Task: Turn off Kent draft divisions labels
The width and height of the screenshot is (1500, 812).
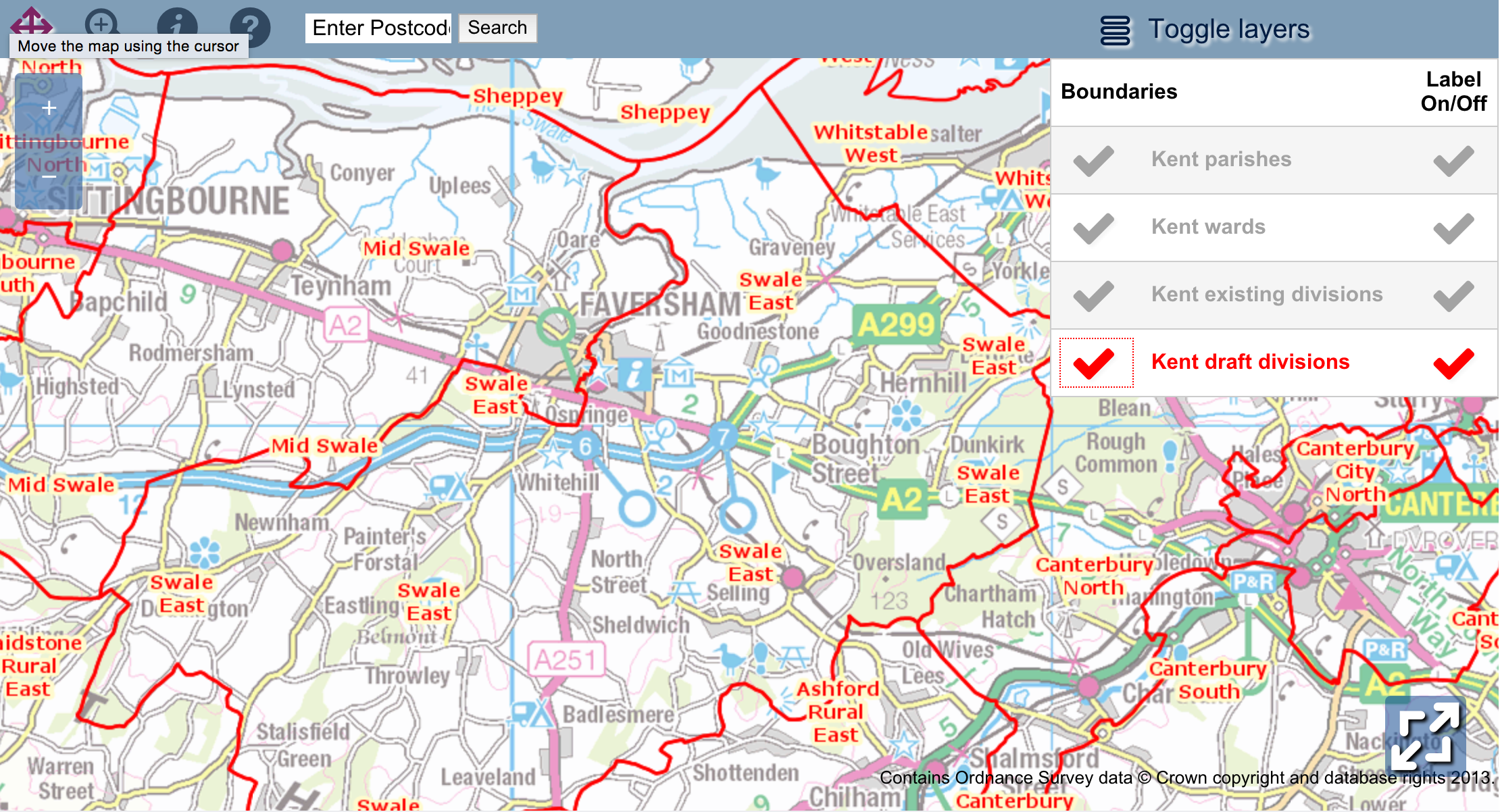Action: tap(1453, 363)
